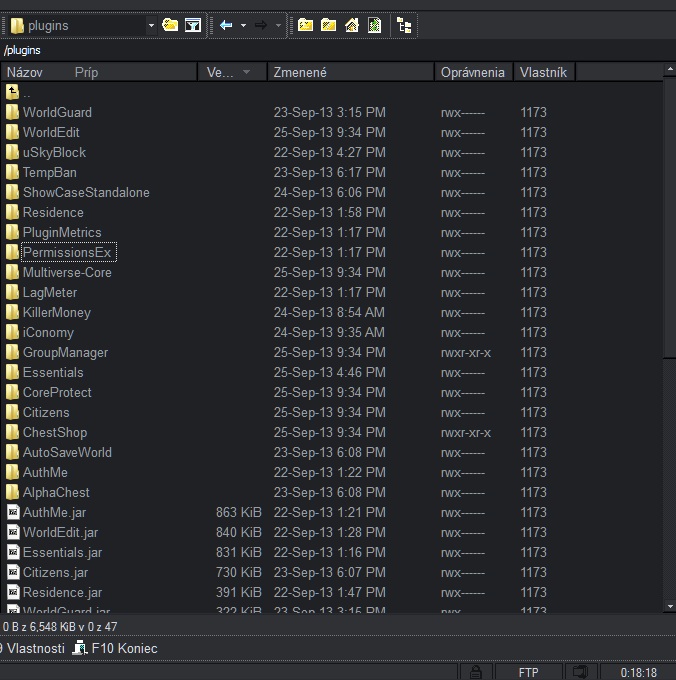Screen dimensions: 676x680
Task: Select the AuthMe folder icon
Action: pos(13,472)
